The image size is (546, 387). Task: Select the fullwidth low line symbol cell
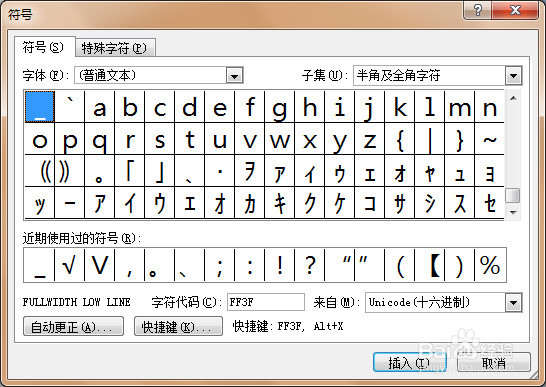tap(40, 107)
